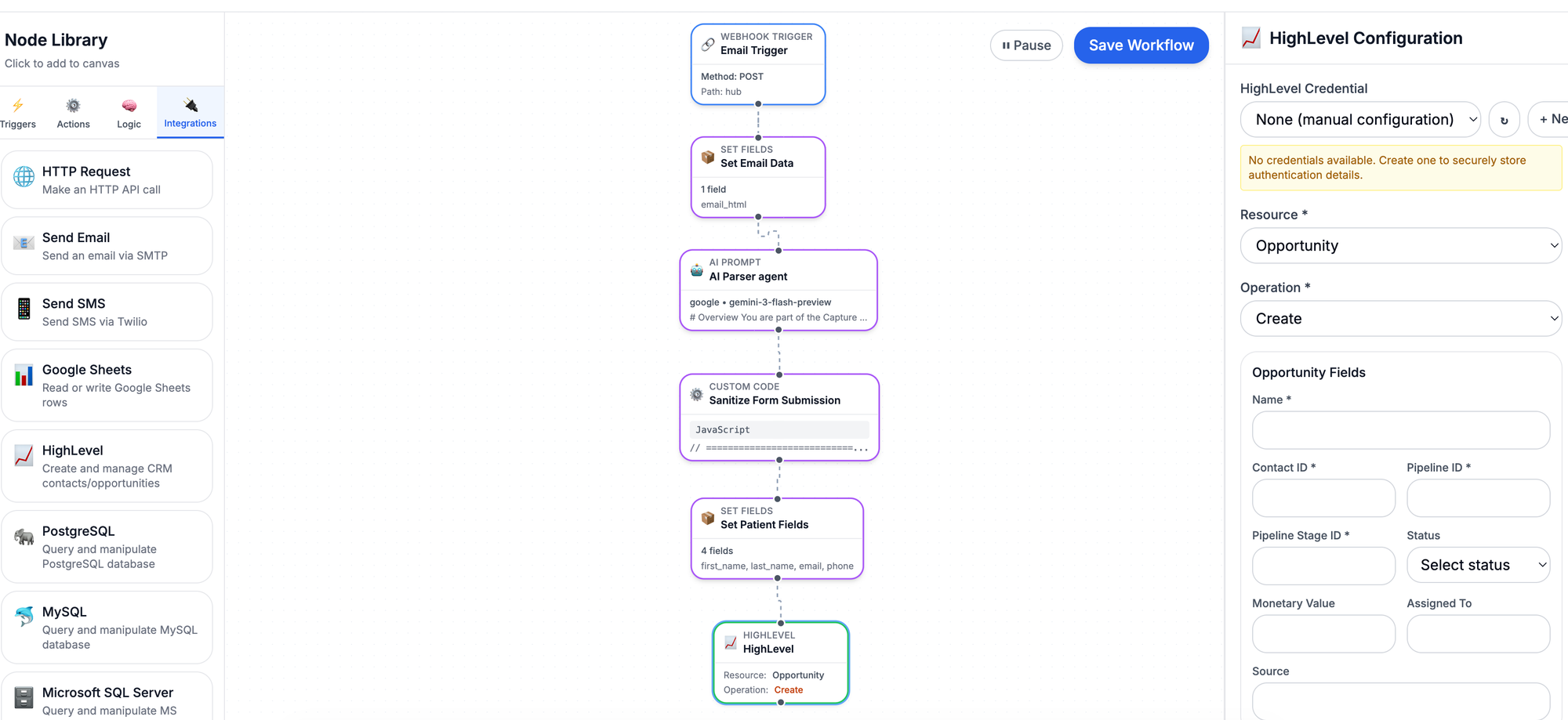Click the Google Sheets chart icon
Viewport: 1568px width, 720px height.
pos(24,375)
